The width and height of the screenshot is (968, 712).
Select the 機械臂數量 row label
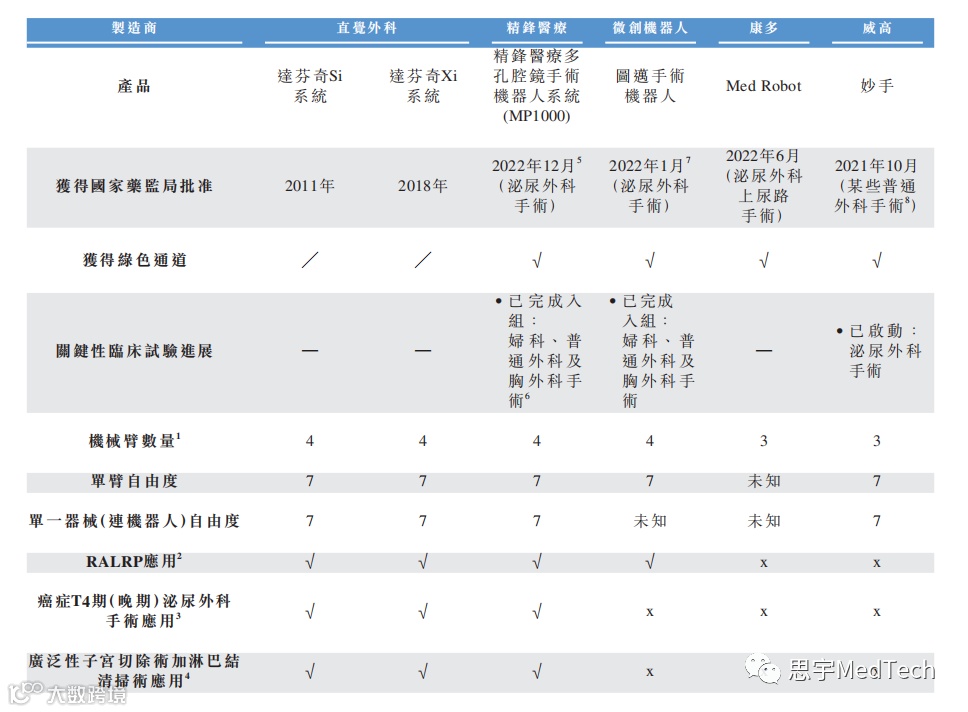134,440
